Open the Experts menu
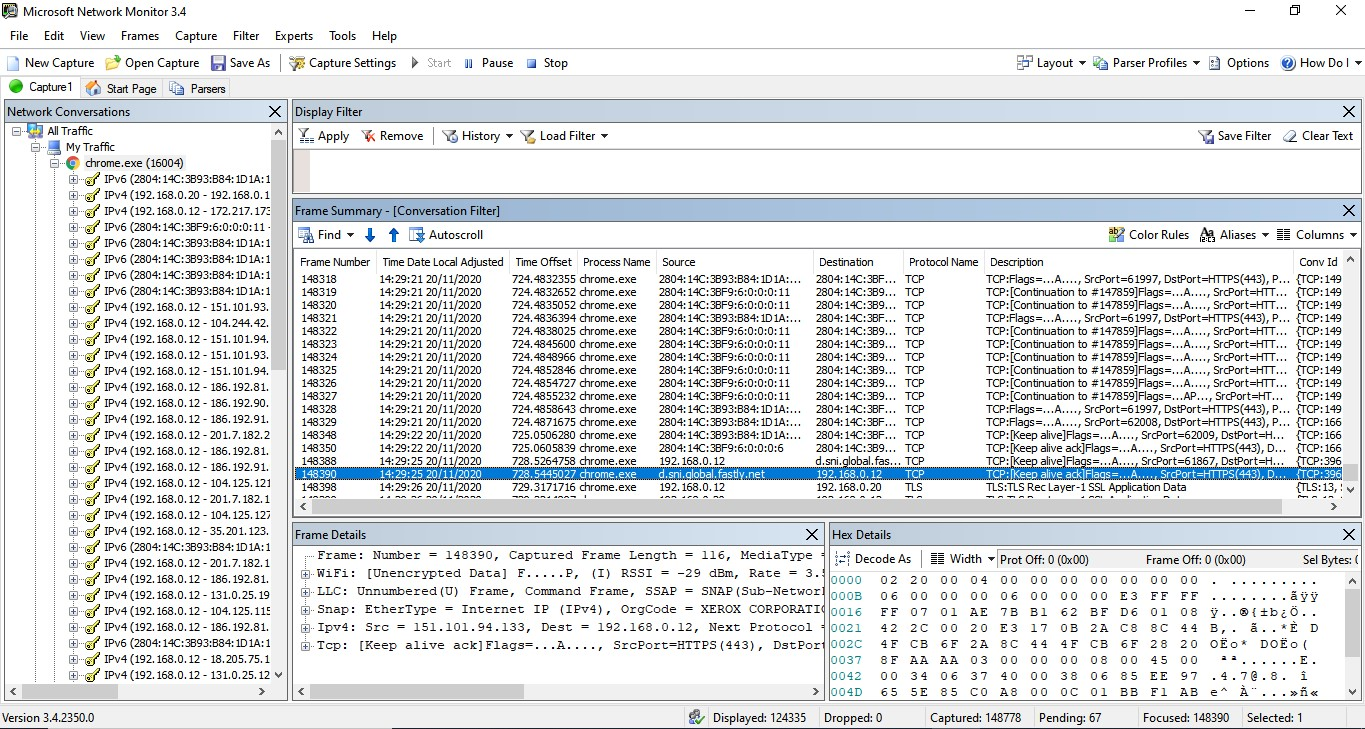Viewport: 1365px width, 729px height. click(x=294, y=35)
